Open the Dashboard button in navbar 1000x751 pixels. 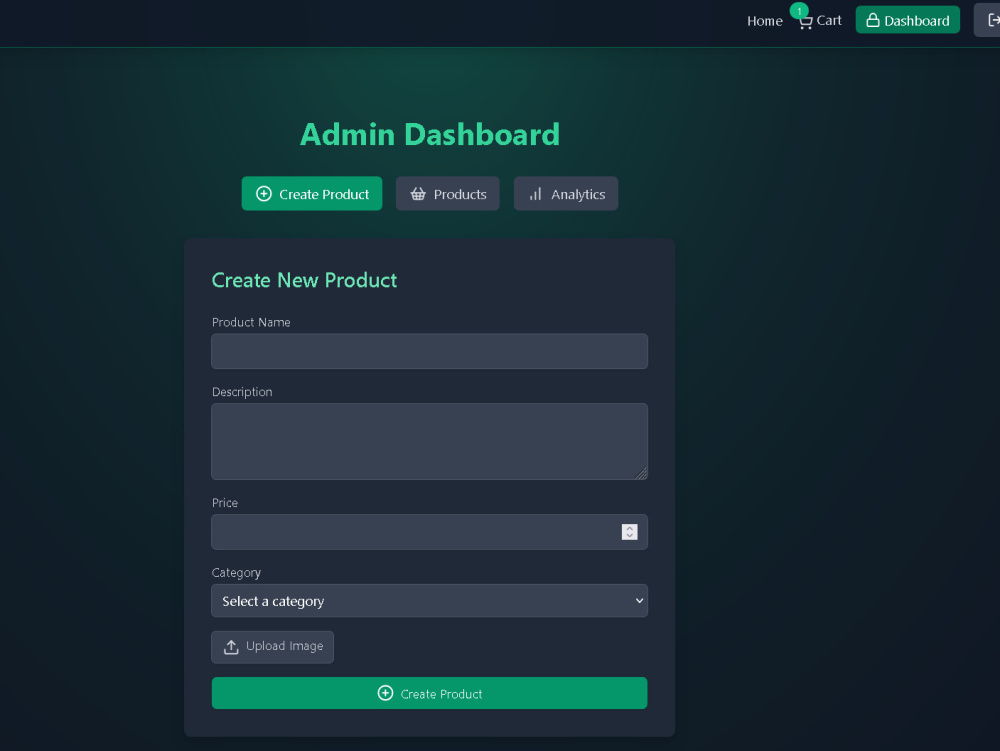pyautogui.click(x=908, y=20)
